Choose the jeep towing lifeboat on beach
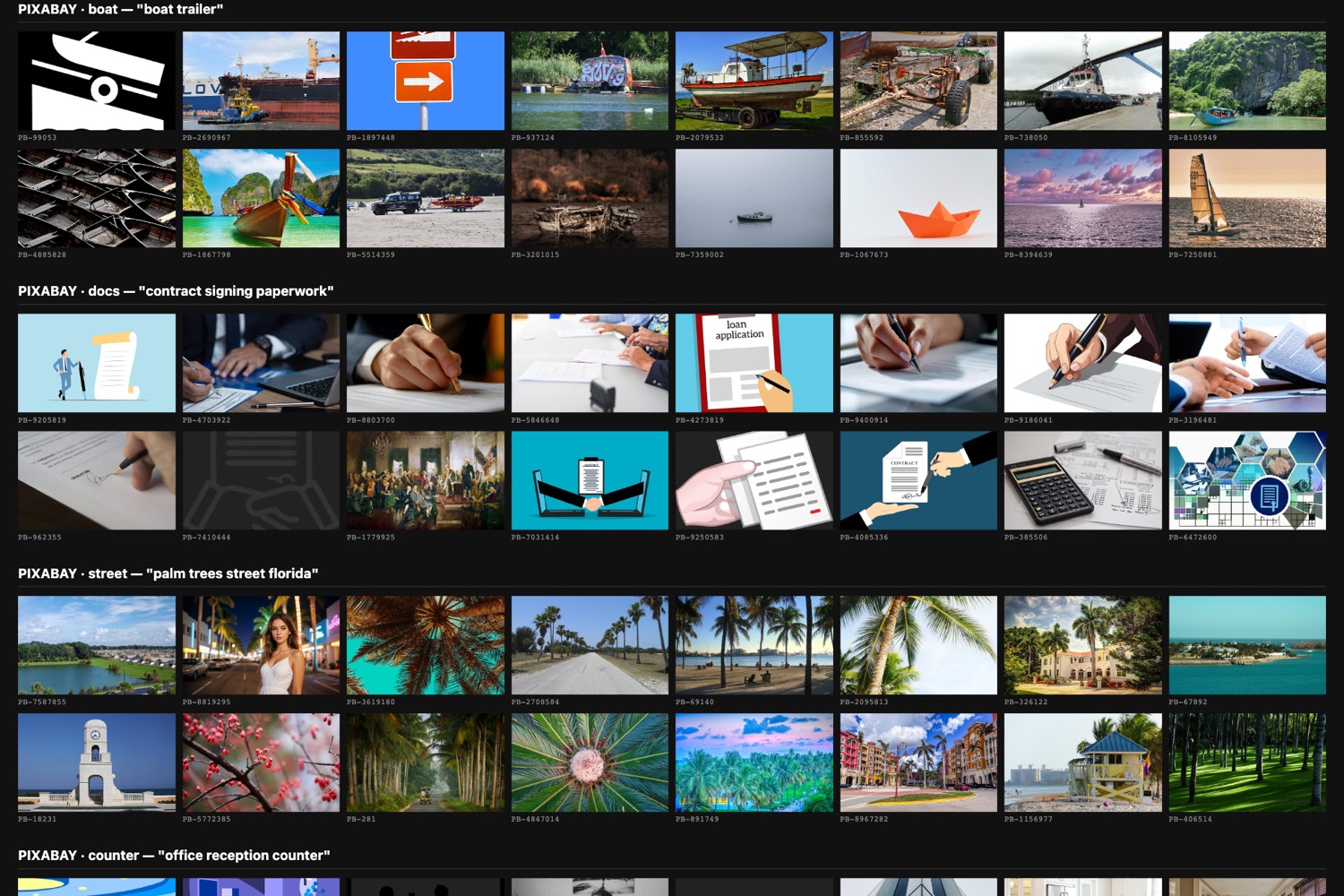Viewport: 1344px width, 896px height. point(426,198)
